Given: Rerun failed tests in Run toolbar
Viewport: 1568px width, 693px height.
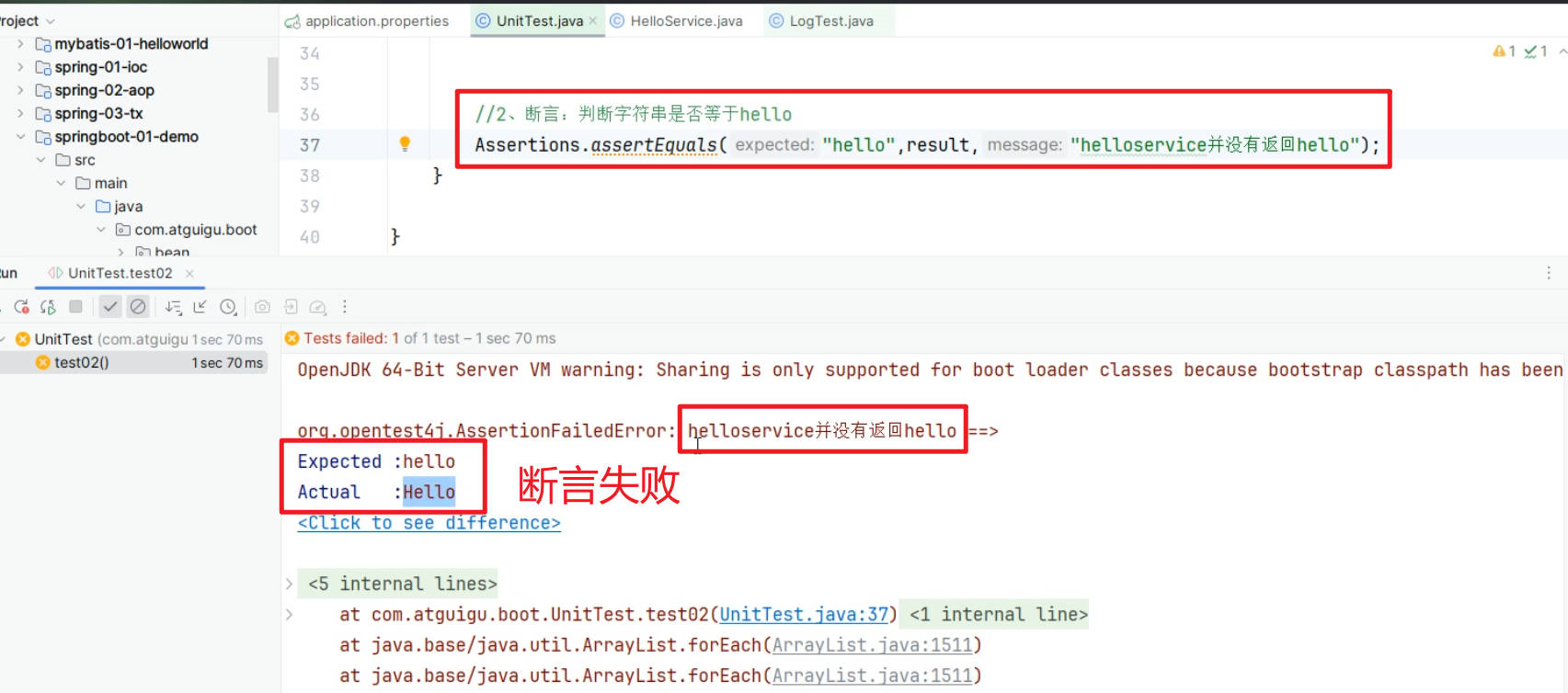Looking at the screenshot, I should point(21,307).
